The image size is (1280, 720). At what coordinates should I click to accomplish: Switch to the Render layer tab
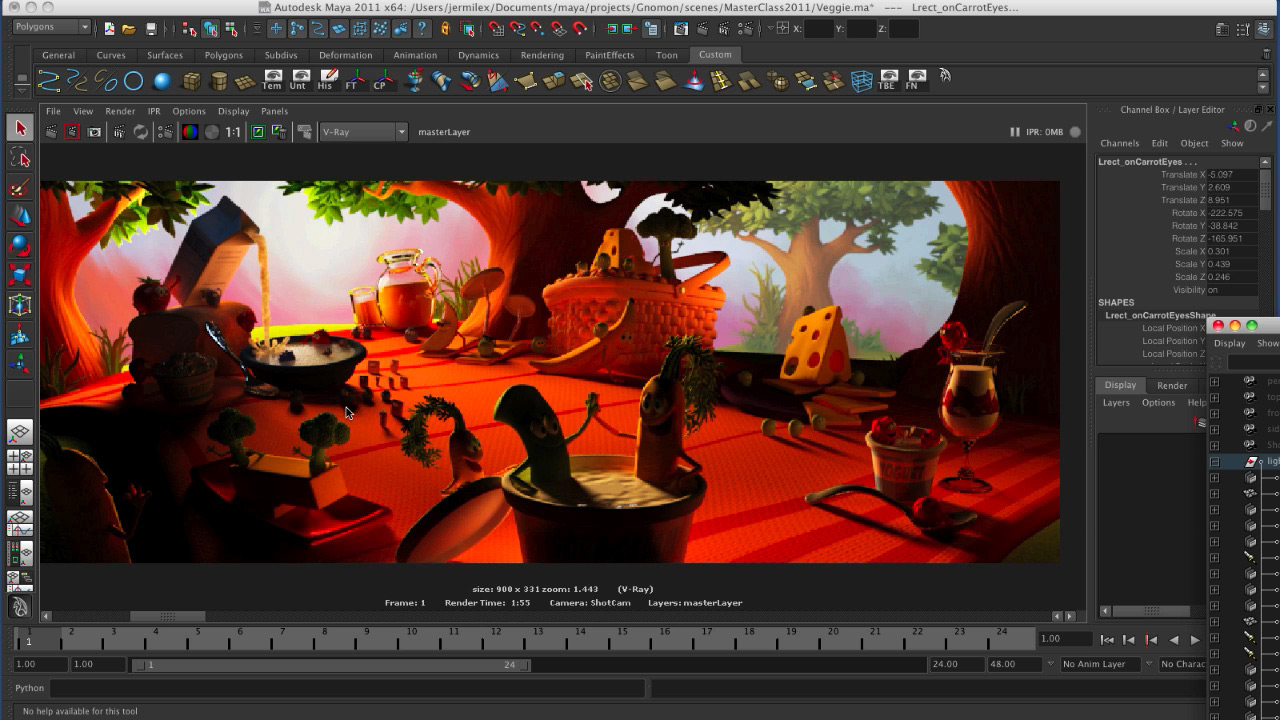1172,385
